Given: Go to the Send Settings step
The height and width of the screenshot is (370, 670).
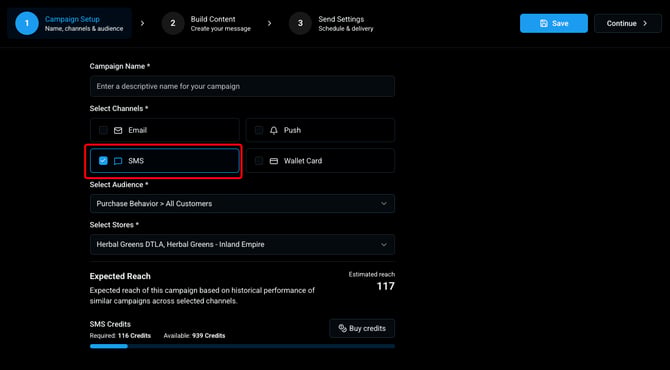Looking at the screenshot, I should click(x=331, y=23).
